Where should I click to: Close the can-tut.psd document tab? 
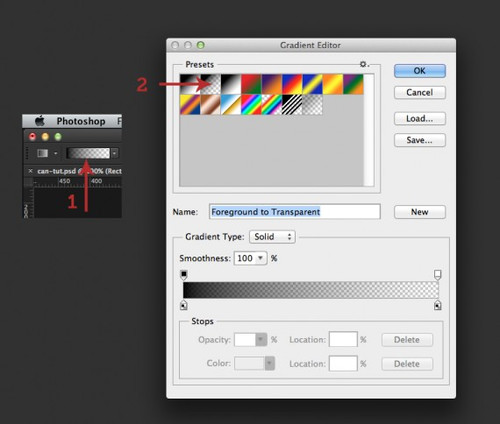[30, 171]
